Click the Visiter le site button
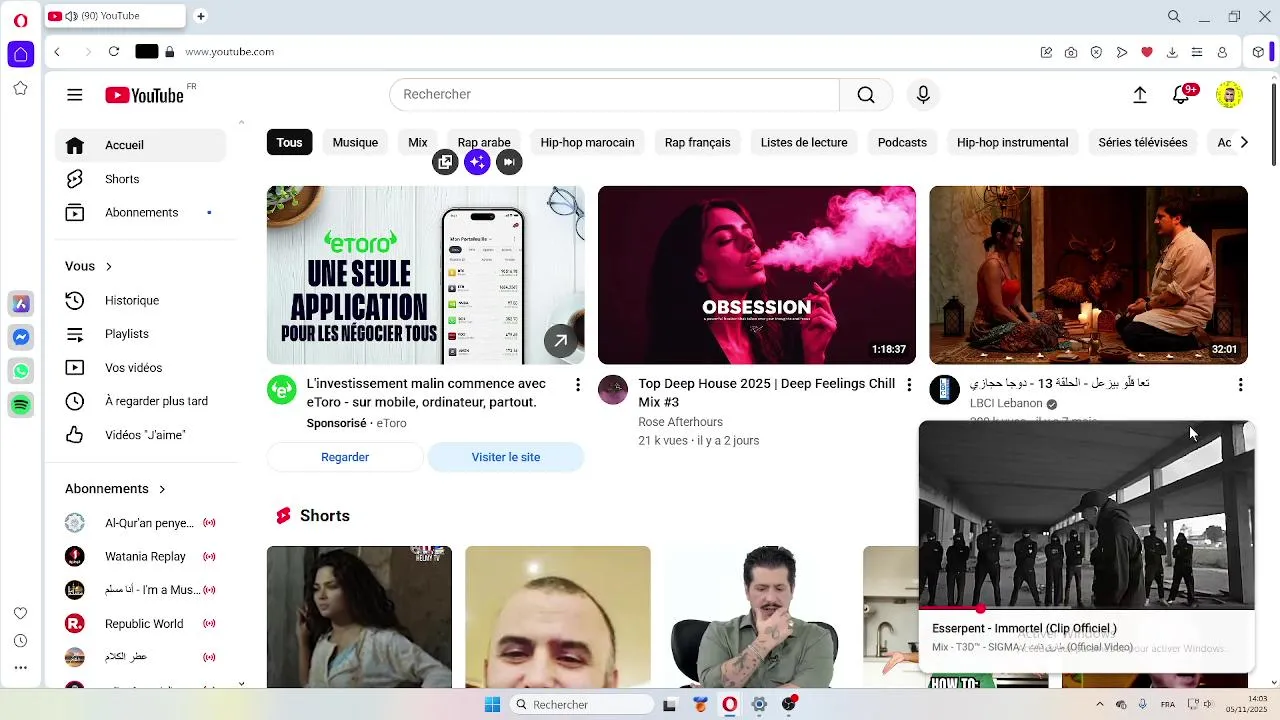 (x=506, y=457)
